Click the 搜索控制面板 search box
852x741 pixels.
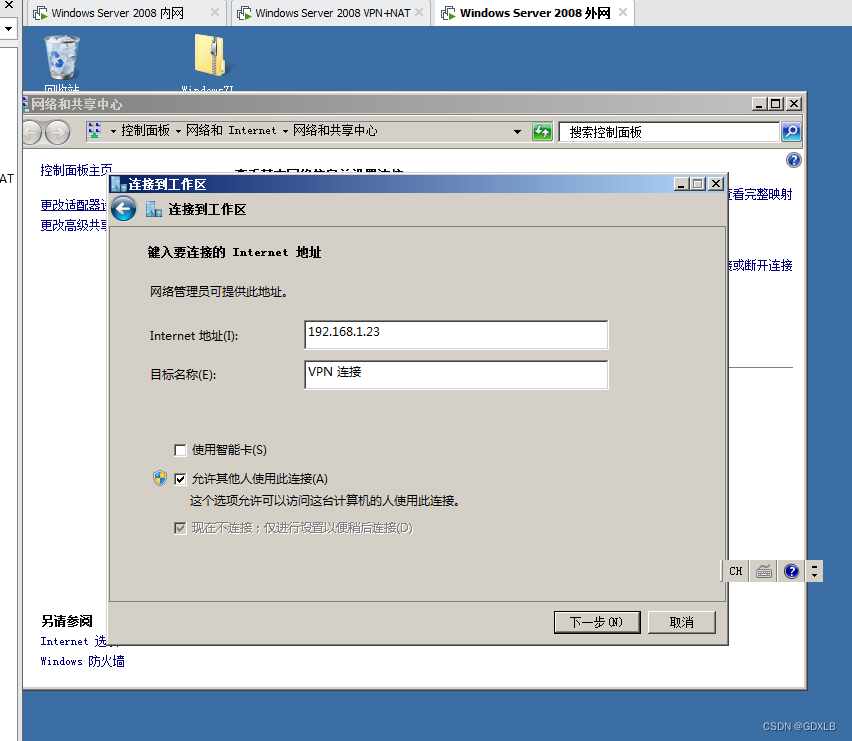669,132
